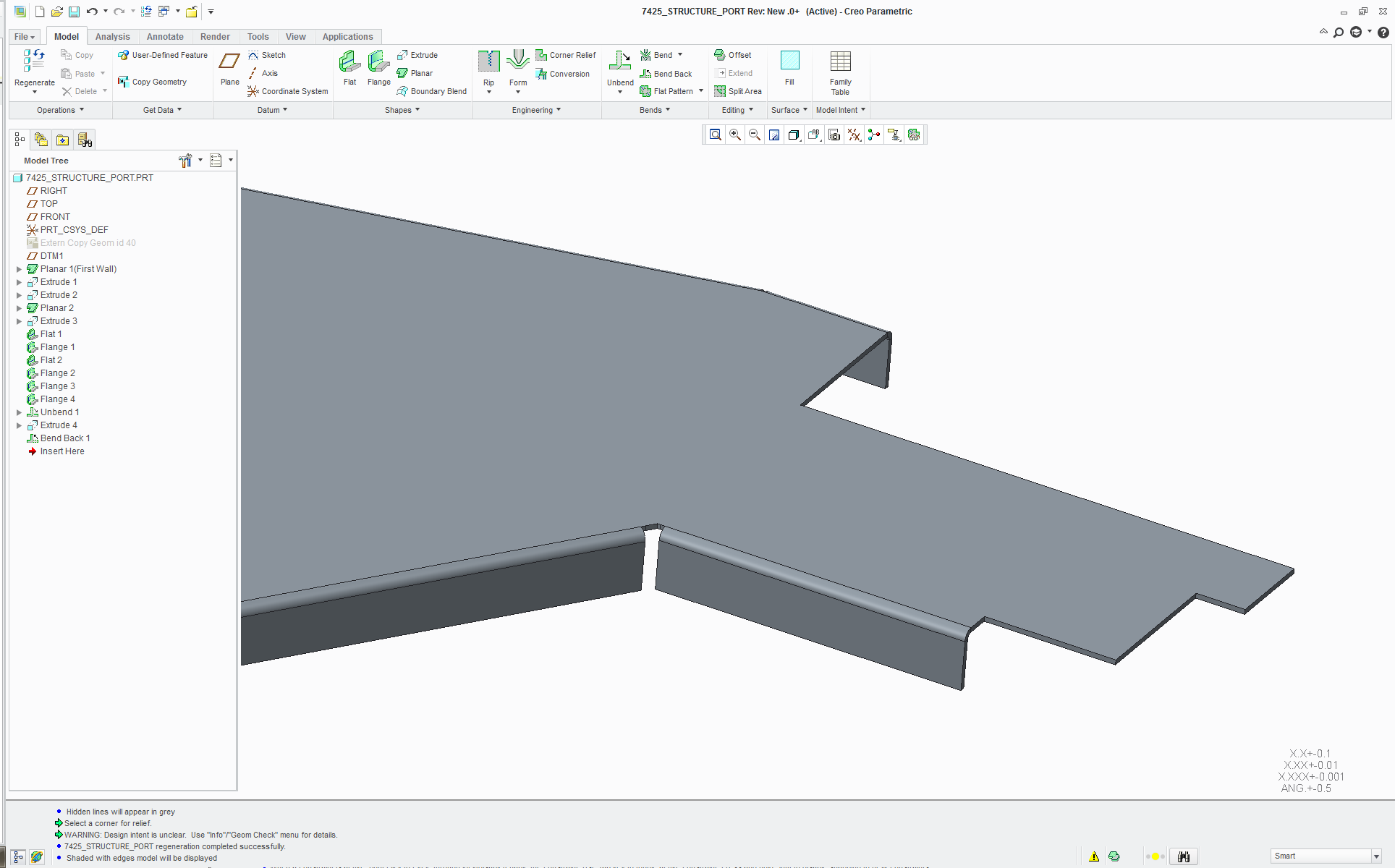Expand the Extrude 1 feature
Viewport: 1395px width, 868px height.
20,282
